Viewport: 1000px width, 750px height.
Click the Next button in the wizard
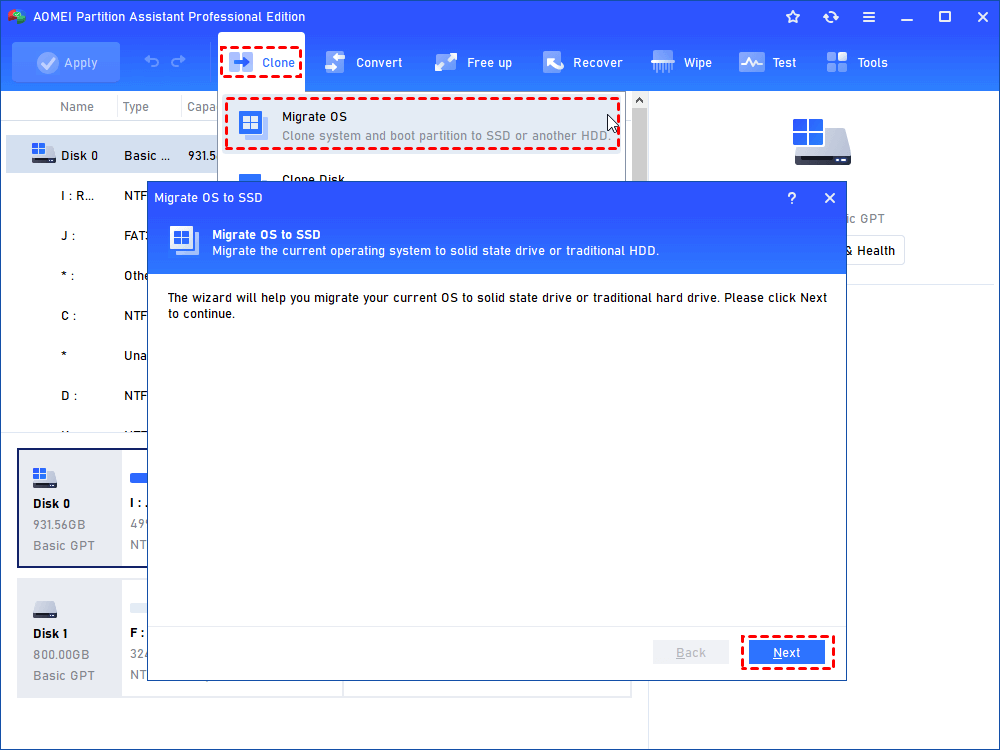tap(786, 652)
